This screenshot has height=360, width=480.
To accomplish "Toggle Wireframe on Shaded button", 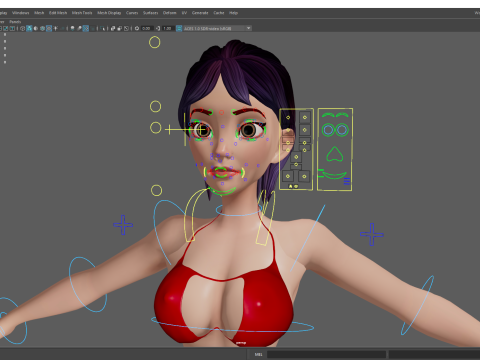I will 42,28.
